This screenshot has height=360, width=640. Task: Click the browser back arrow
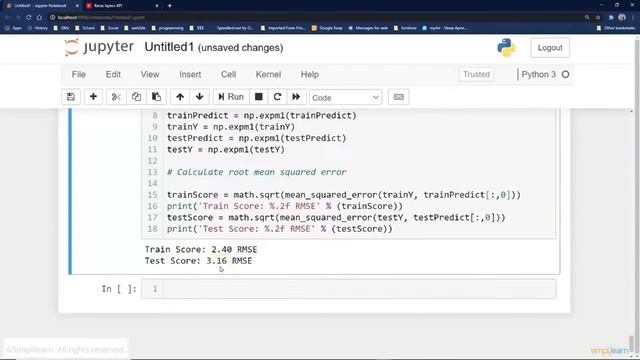pyautogui.click(x=7, y=18)
